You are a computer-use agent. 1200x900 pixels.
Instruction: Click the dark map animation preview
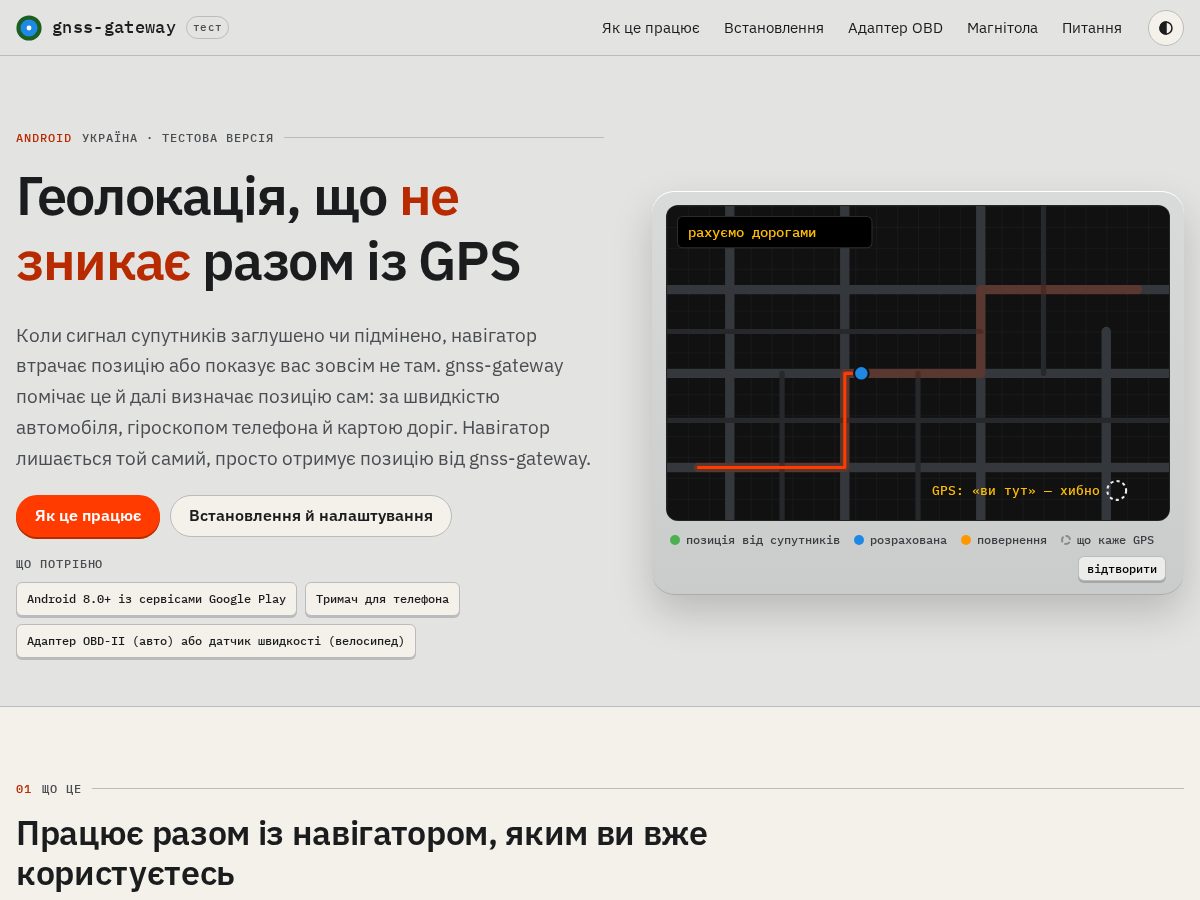click(x=918, y=363)
